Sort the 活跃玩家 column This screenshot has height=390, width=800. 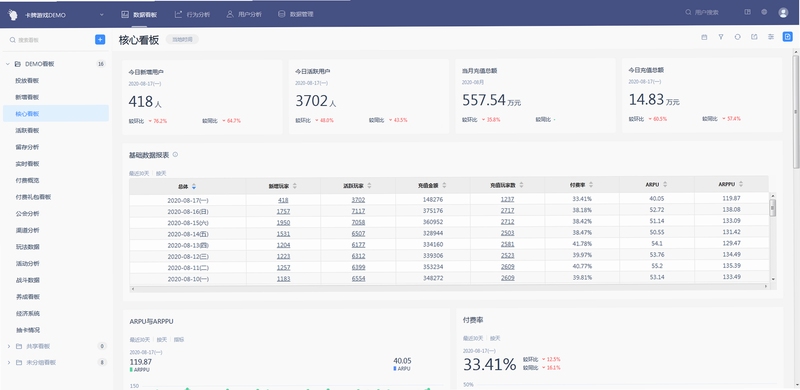[369, 186]
